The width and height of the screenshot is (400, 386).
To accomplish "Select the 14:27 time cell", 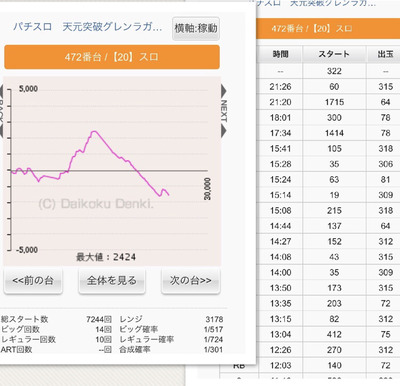I will [280, 242].
